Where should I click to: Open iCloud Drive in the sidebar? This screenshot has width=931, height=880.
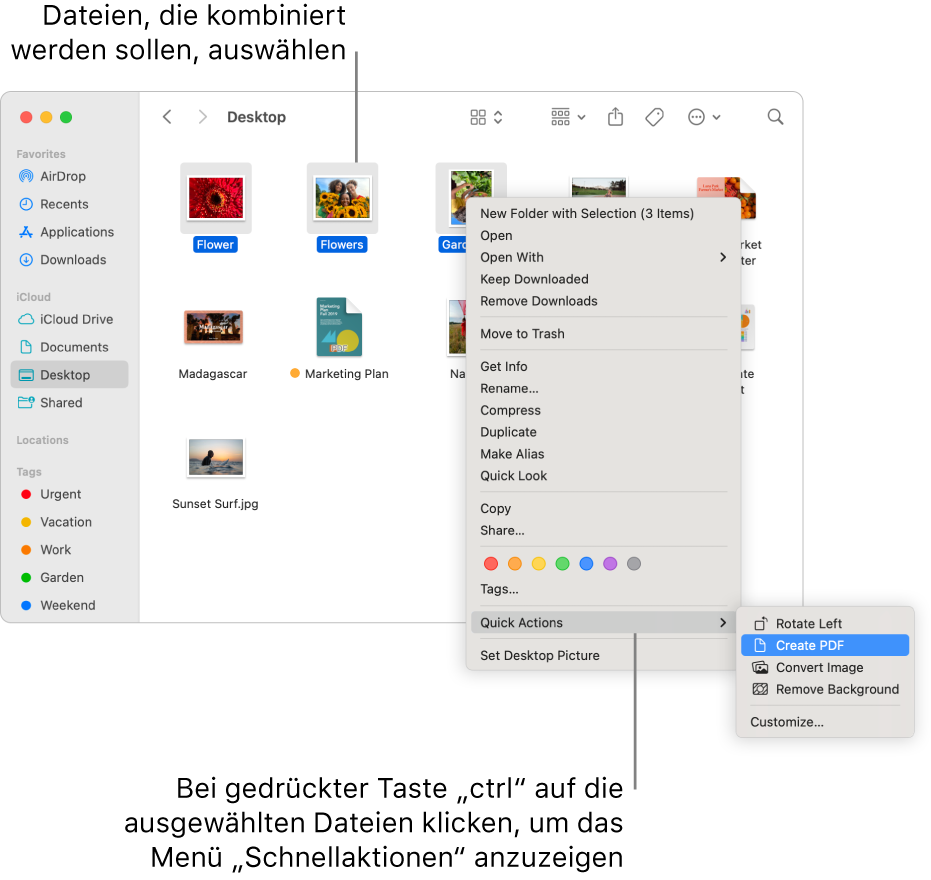click(x=69, y=319)
